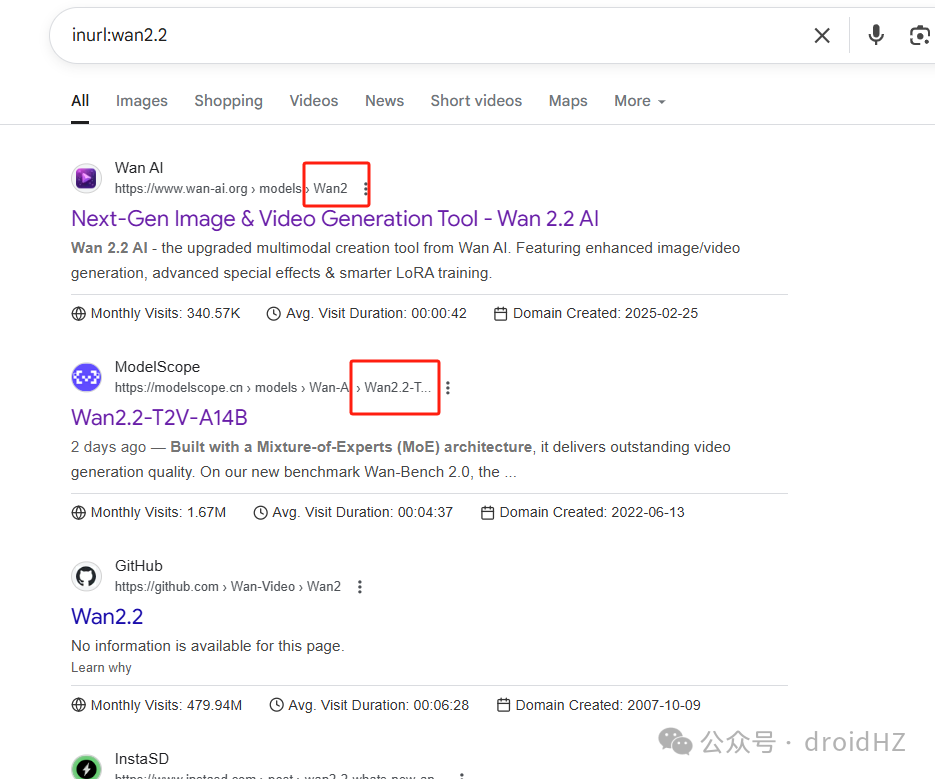Open the Next-Gen Image & Video Generation Tool link
Viewport: 935px width, 779px height.
click(335, 218)
